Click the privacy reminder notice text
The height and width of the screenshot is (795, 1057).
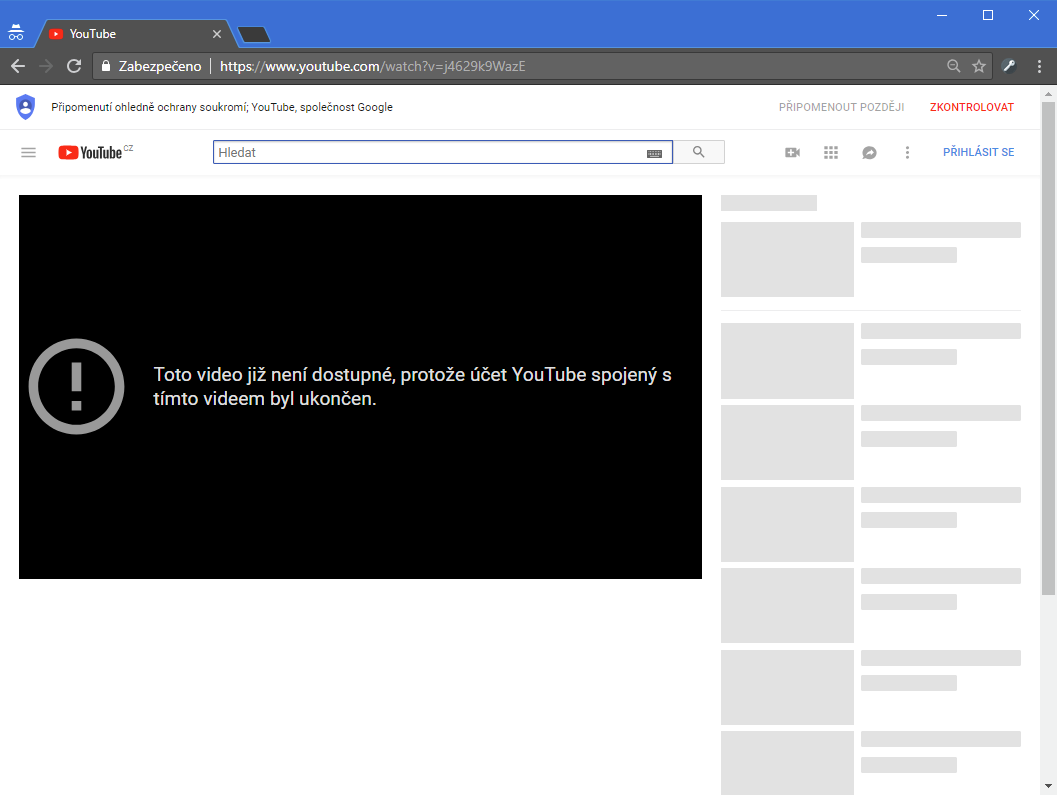222,107
